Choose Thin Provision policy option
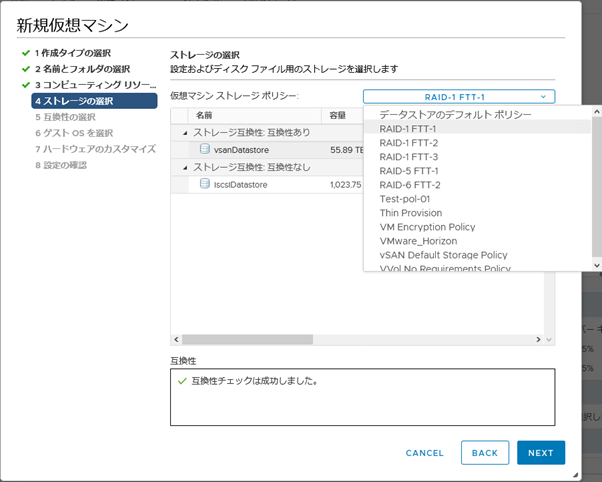Screen dimensions: 602x482 click(x=412, y=213)
